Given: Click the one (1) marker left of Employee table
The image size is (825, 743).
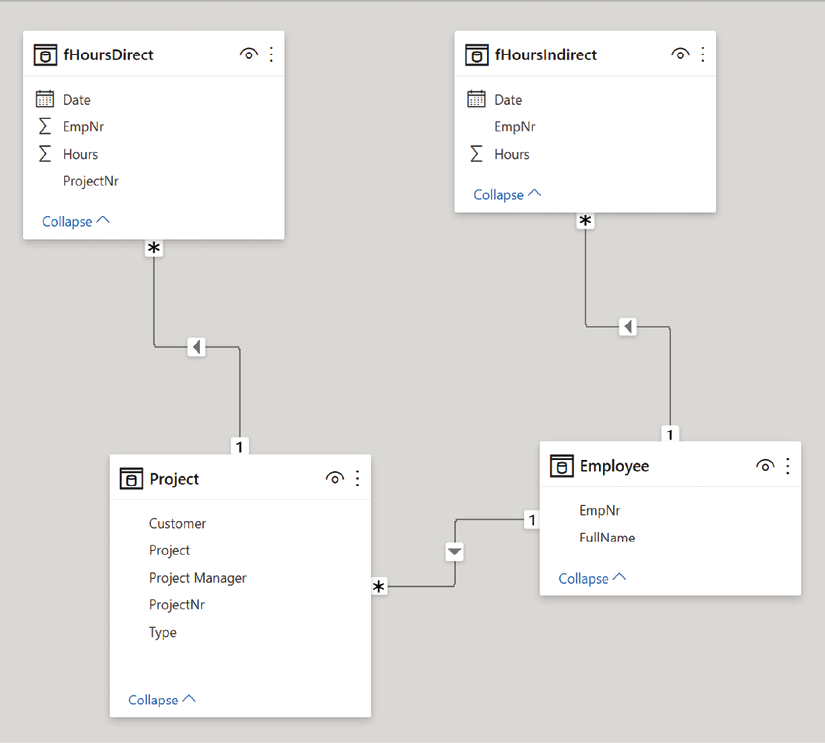Looking at the screenshot, I should click(532, 520).
